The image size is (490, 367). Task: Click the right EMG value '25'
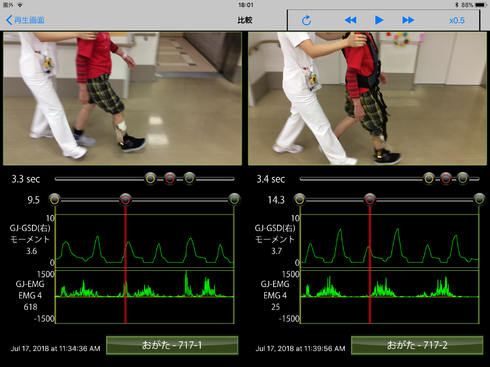click(x=275, y=307)
